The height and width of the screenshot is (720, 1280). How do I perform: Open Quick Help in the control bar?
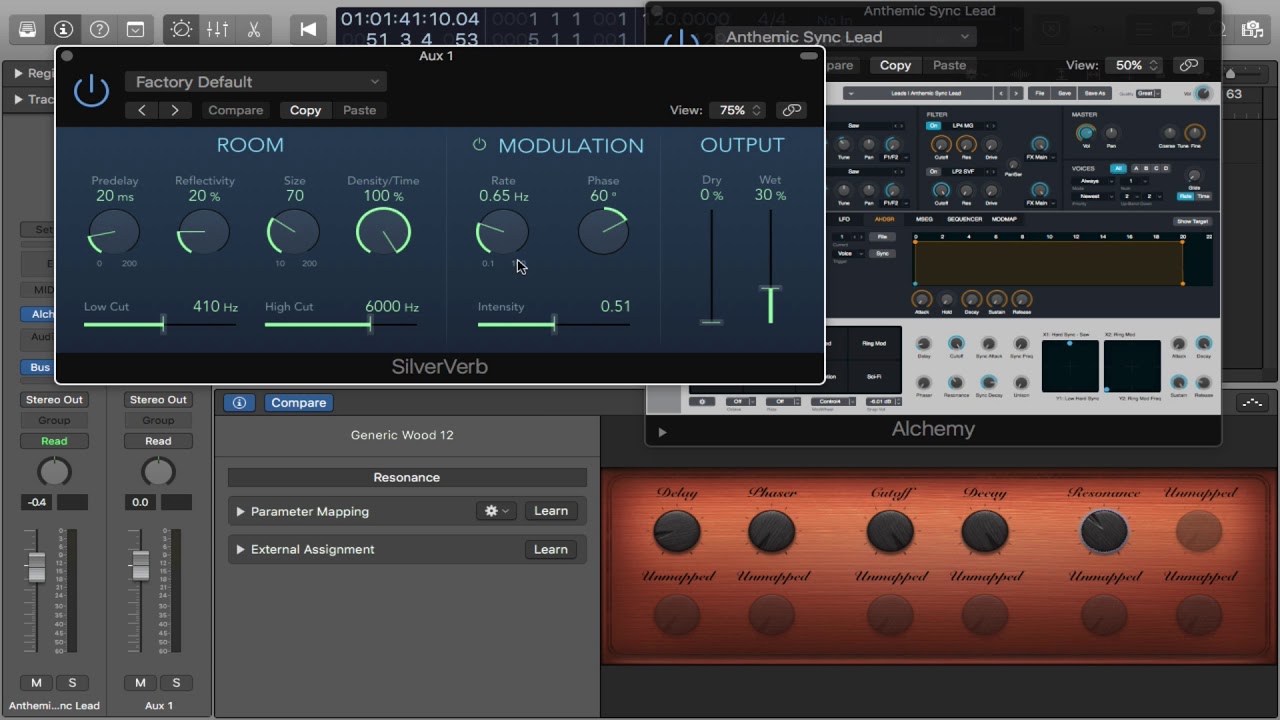[x=99, y=29]
